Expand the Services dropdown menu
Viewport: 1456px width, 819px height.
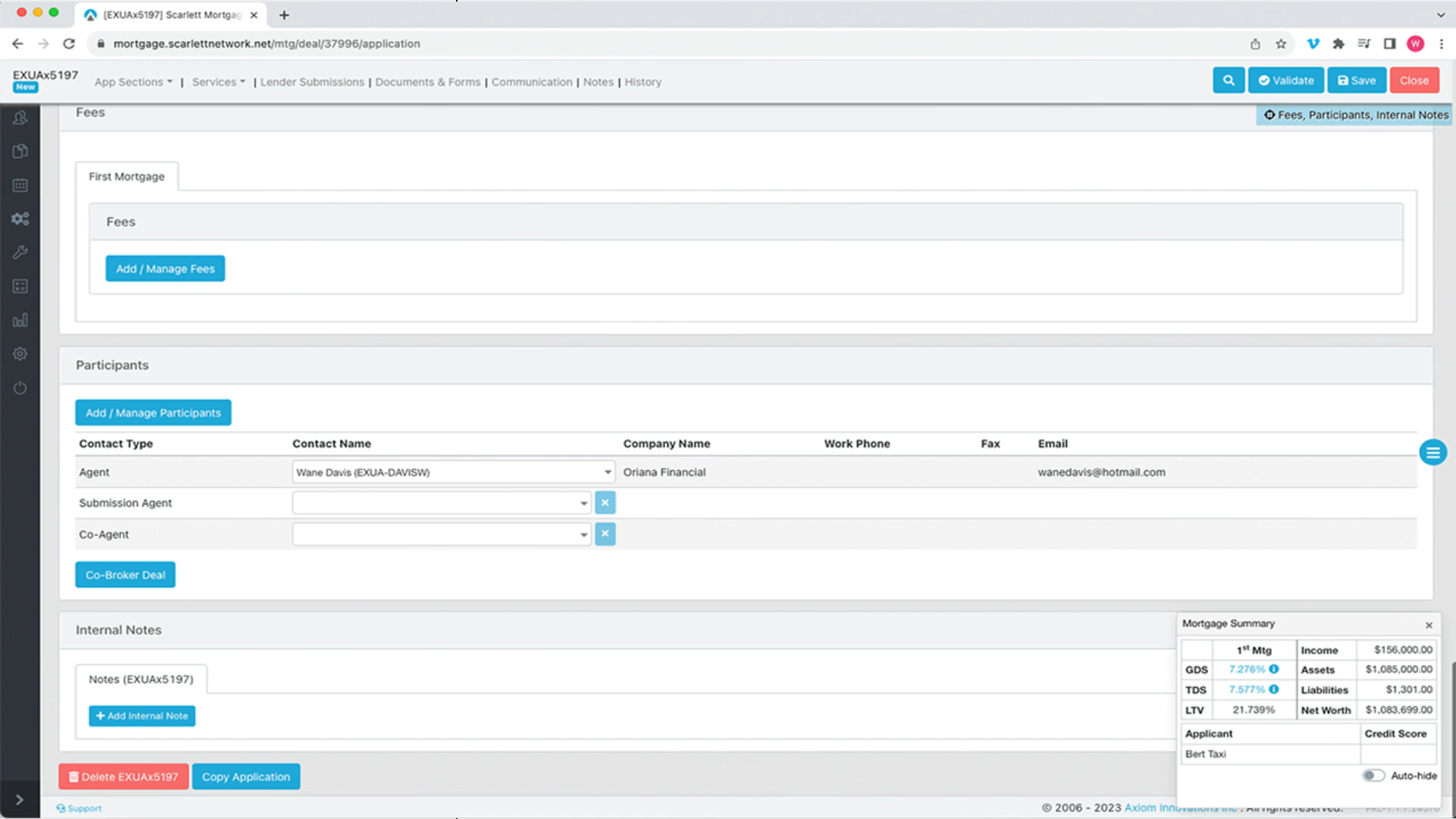[x=218, y=82]
